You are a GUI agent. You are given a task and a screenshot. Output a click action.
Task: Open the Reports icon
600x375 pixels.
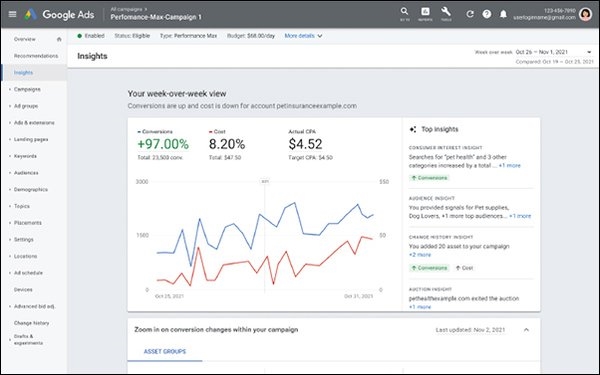coord(425,13)
